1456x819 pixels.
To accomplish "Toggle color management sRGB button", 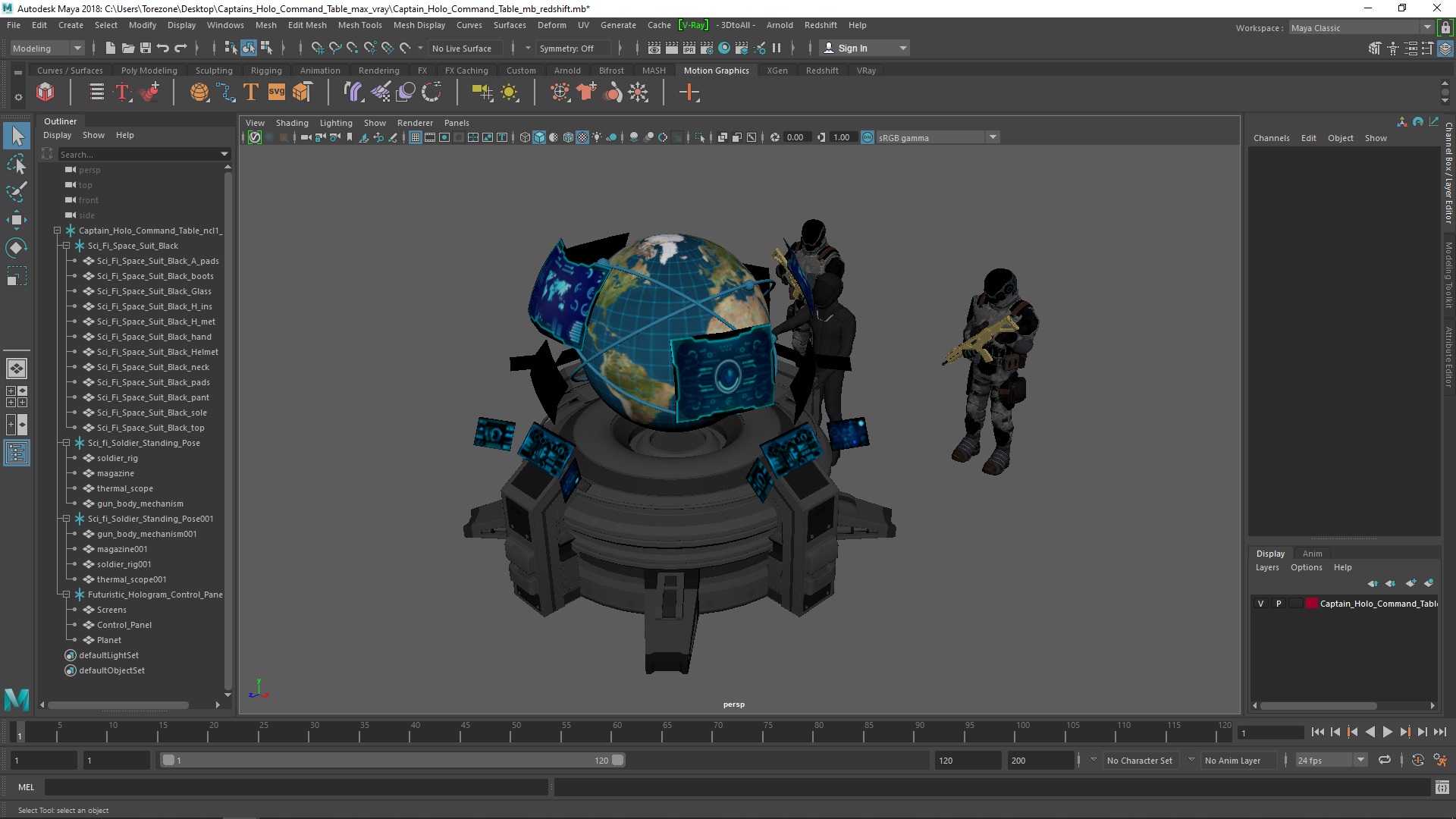I will tap(868, 137).
